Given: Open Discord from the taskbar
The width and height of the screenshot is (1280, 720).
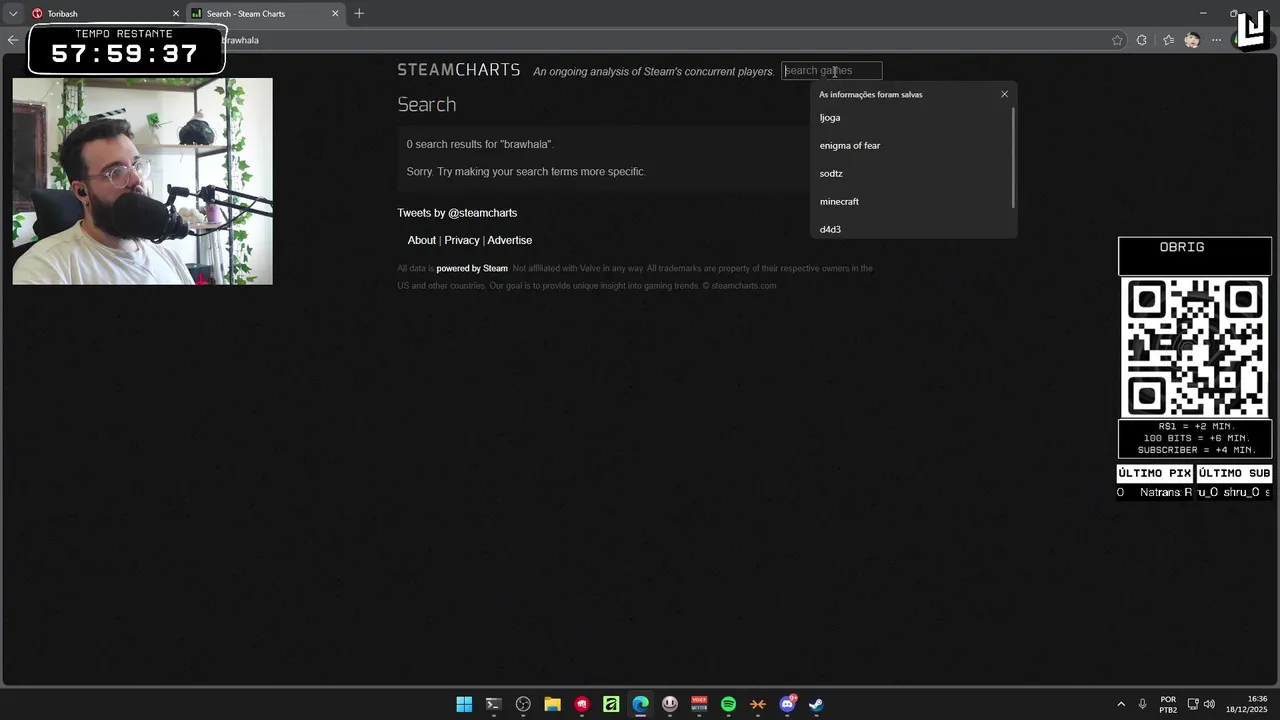Looking at the screenshot, I should 787,704.
